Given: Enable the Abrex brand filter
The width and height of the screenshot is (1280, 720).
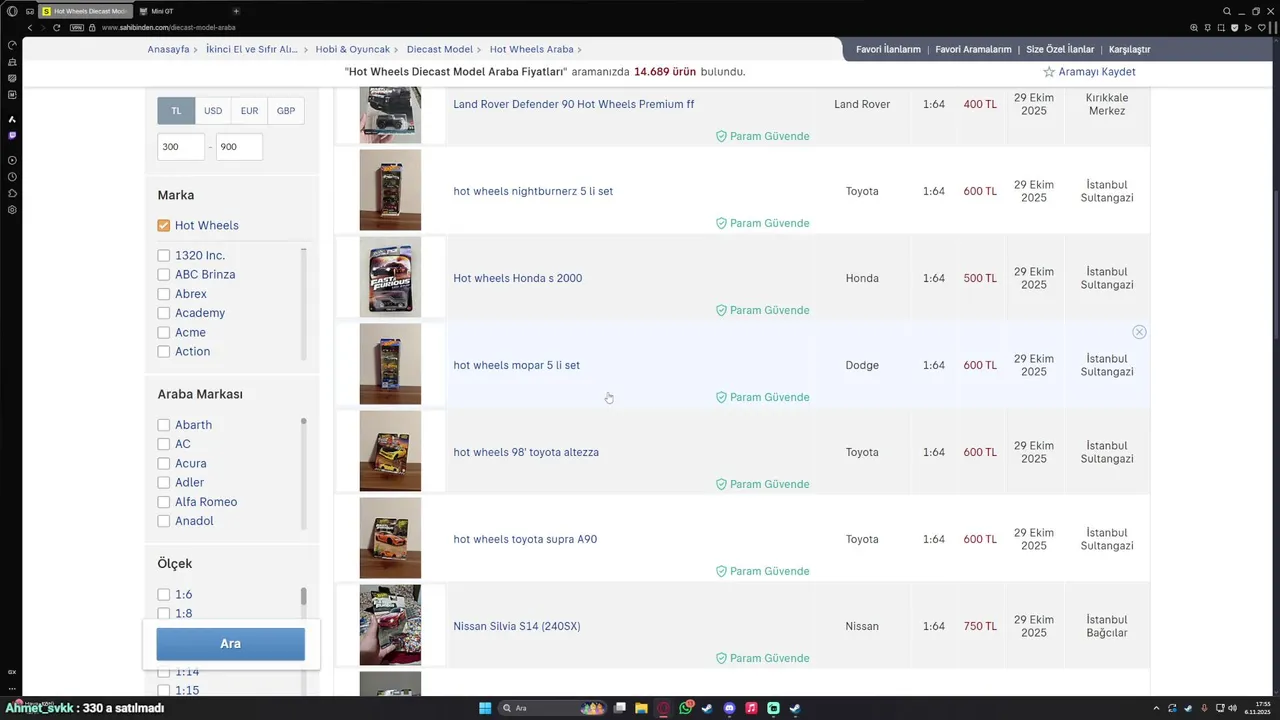Looking at the screenshot, I should pyautogui.click(x=164, y=294).
